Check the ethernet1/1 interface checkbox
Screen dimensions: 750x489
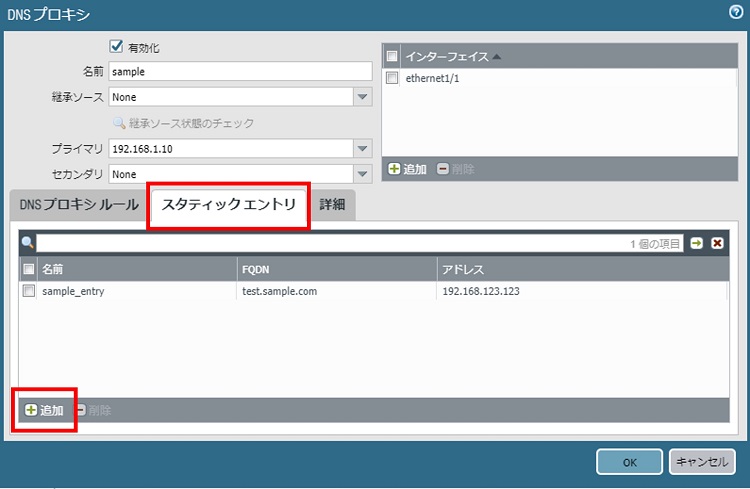point(393,78)
